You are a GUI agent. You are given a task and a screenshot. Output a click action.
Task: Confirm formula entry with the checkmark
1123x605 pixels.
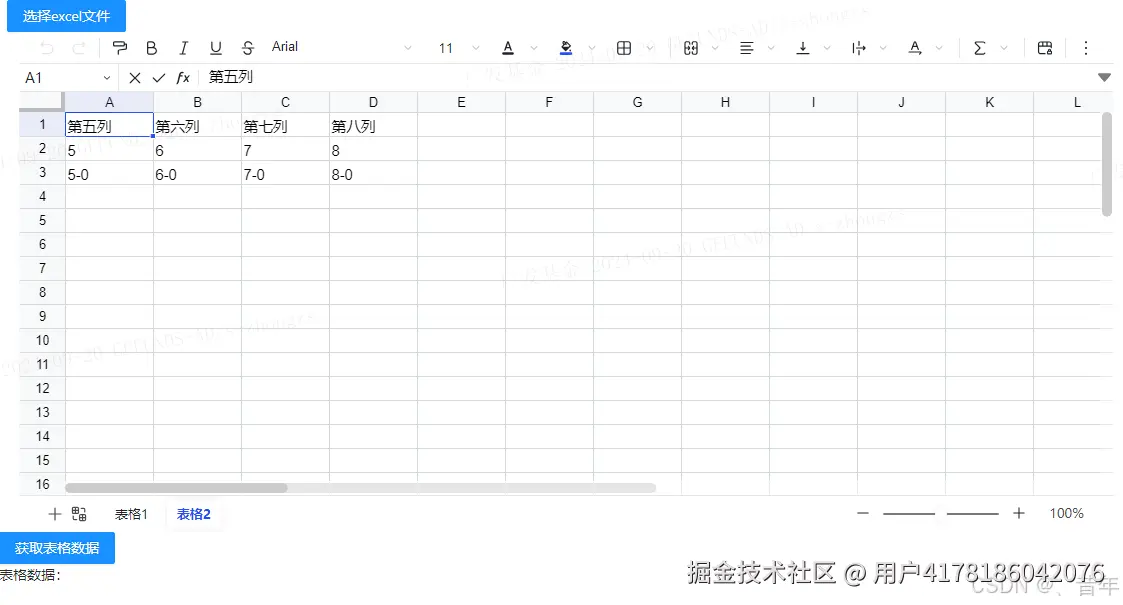158,77
